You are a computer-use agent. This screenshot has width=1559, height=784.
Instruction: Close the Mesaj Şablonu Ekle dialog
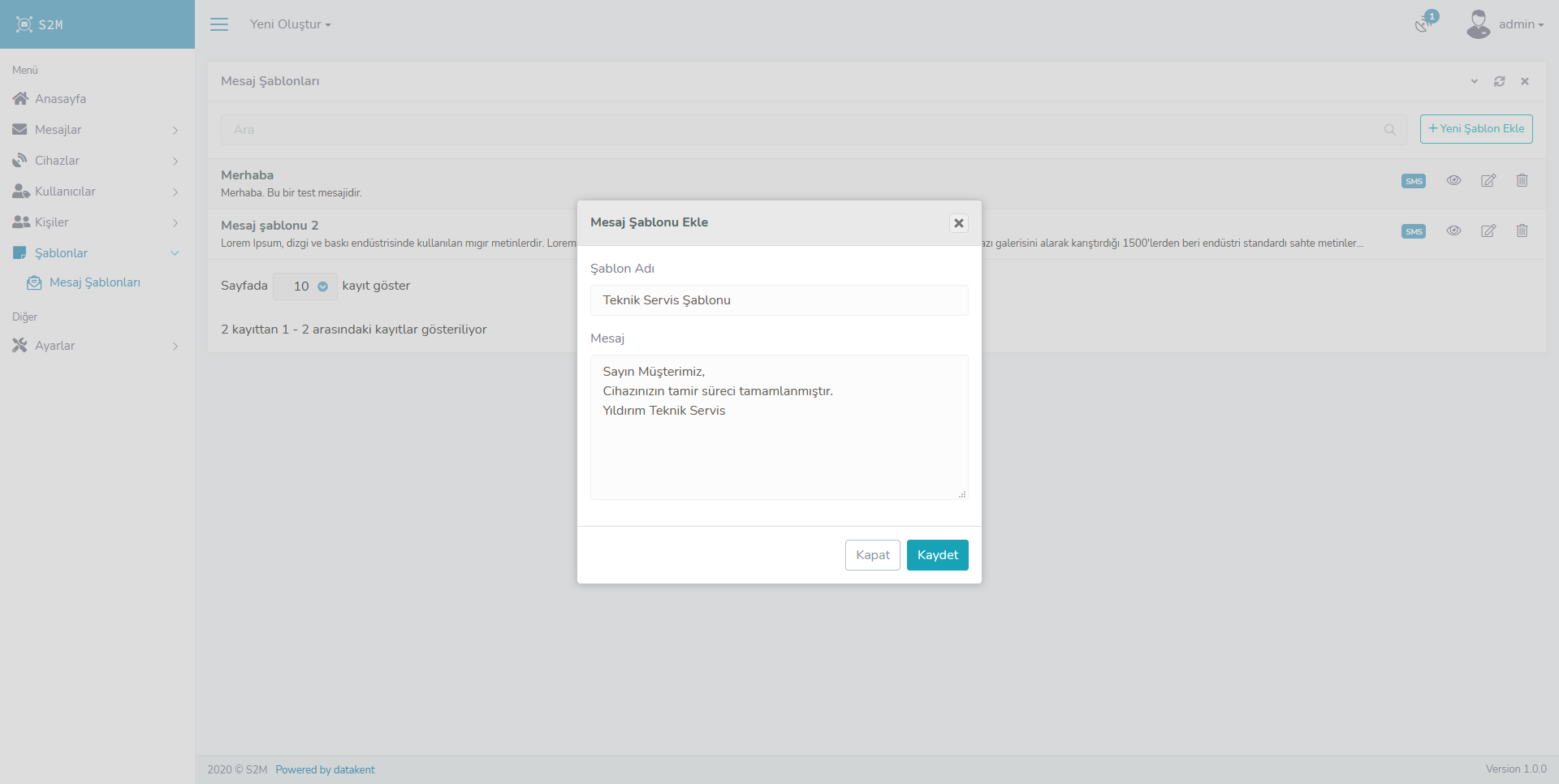[x=958, y=223]
